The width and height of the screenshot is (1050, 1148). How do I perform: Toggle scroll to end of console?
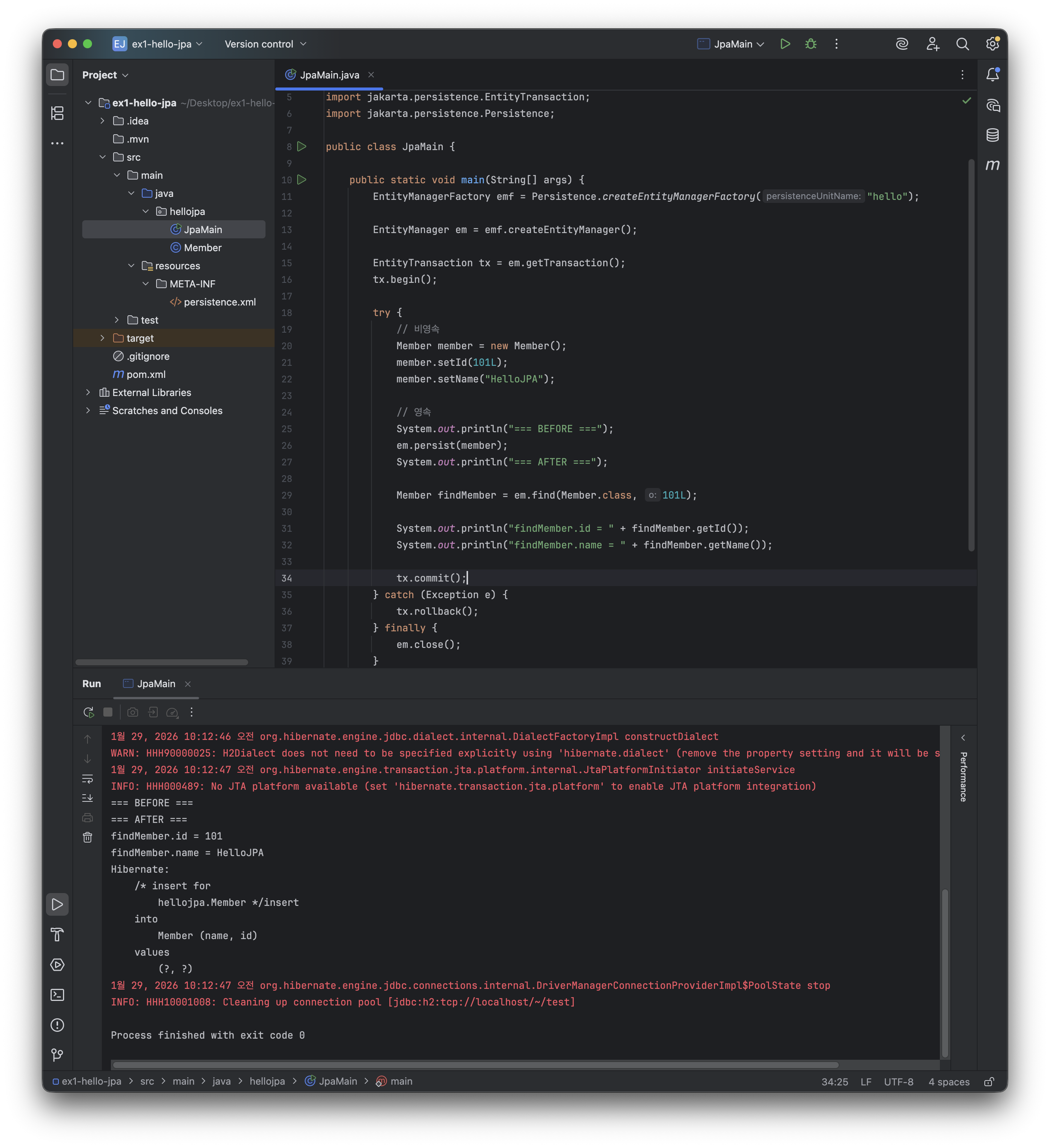[87, 798]
